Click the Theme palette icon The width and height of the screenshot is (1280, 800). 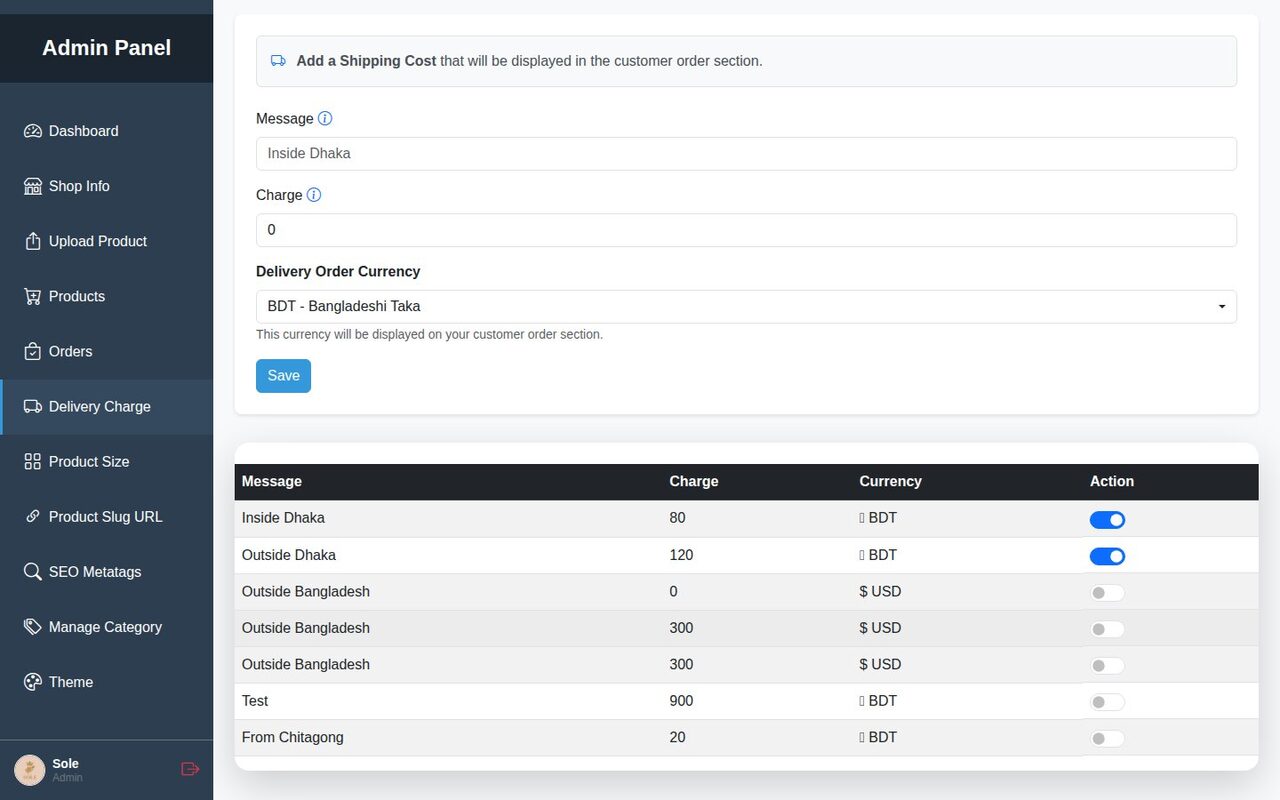pyautogui.click(x=32, y=682)
